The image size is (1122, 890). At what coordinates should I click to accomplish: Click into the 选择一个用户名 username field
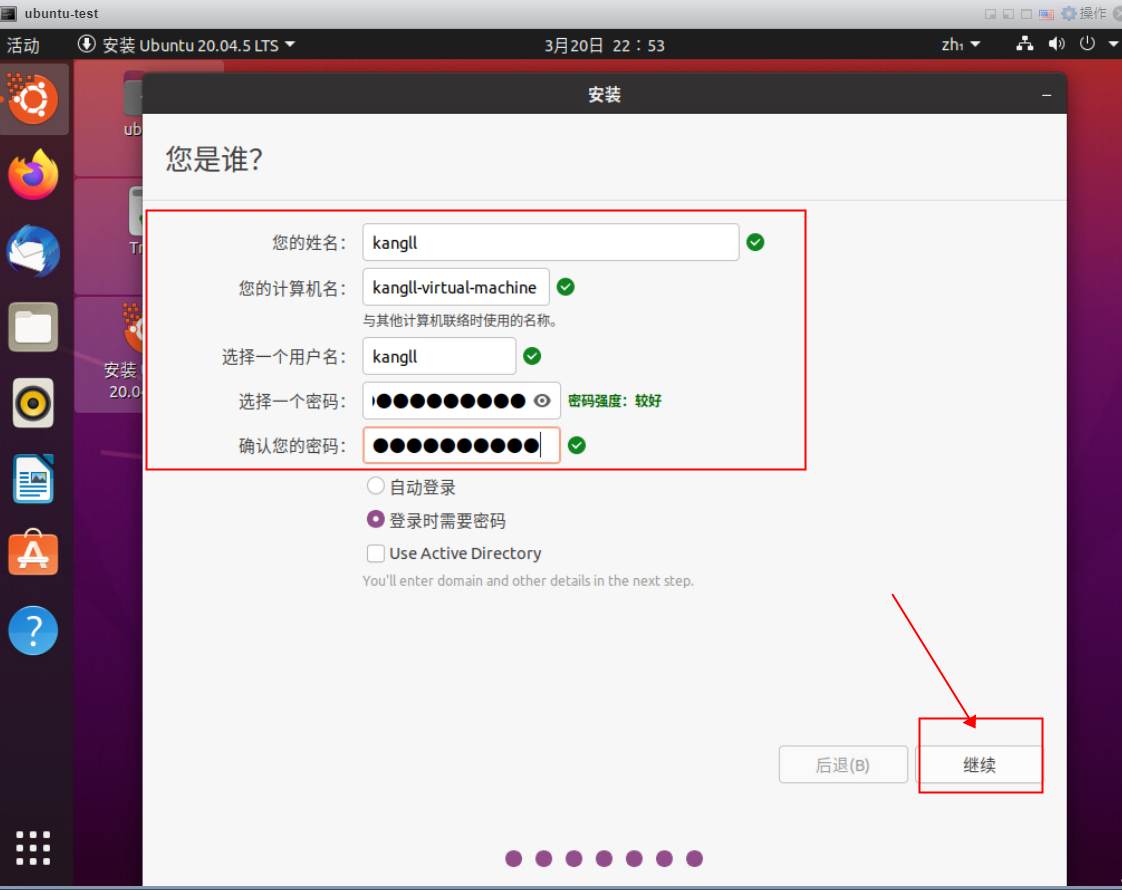[x=439, y=356]
